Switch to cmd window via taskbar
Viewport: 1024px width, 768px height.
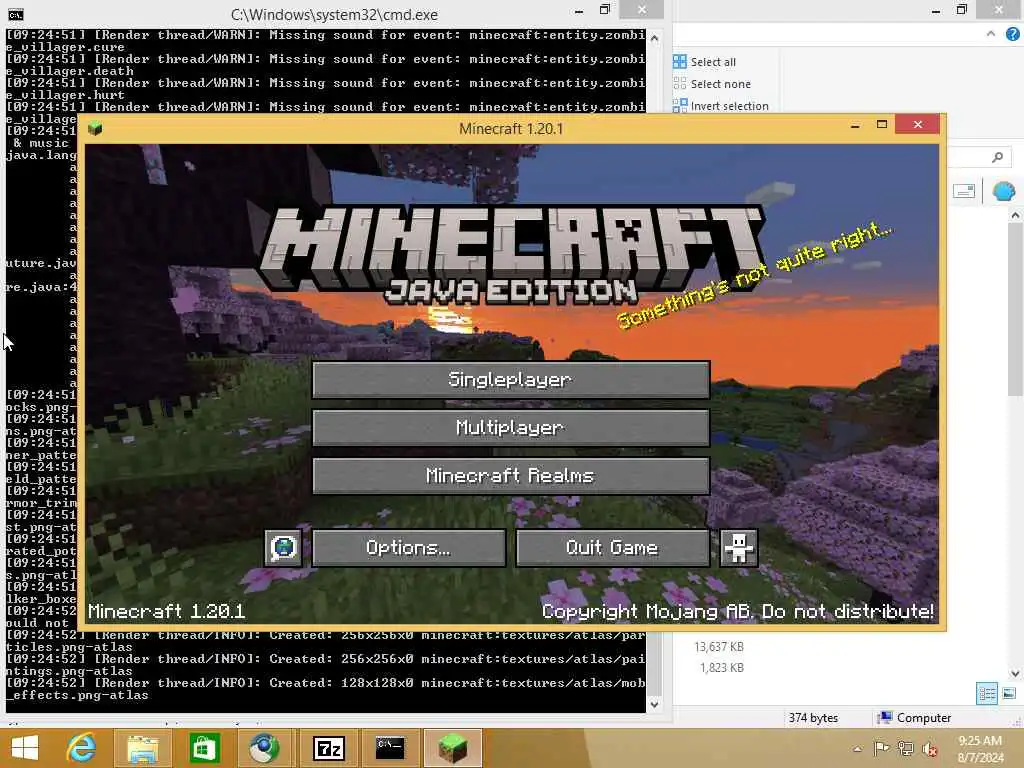[x=390, y=748]
